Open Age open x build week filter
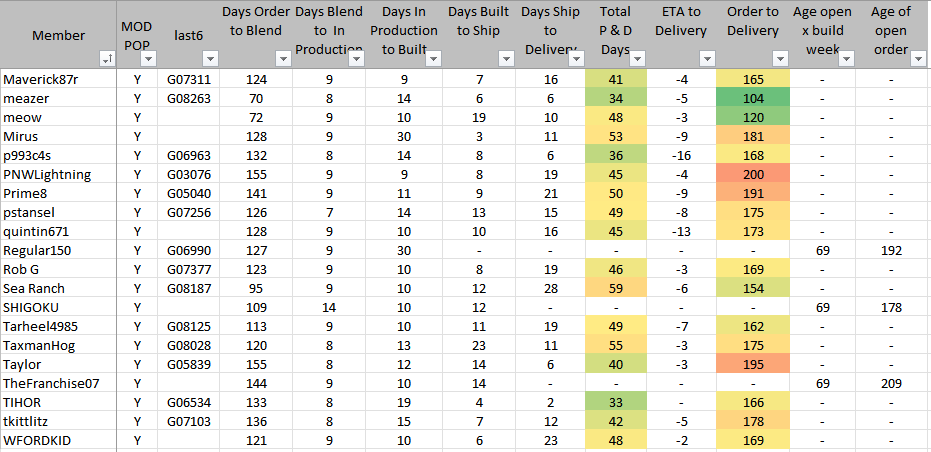Screen dimensions: 931x452 [x=845, y=59]
